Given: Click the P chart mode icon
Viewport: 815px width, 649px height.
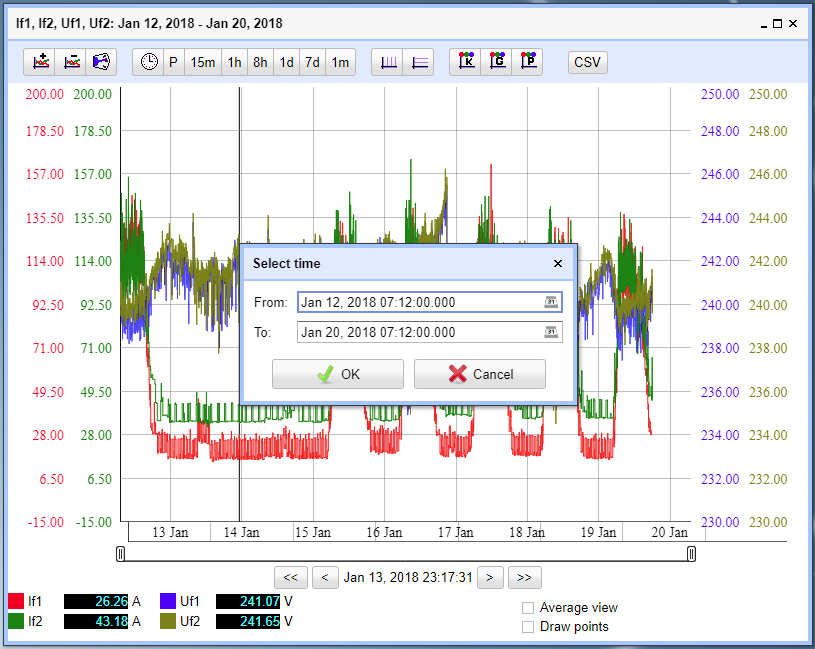Looking at the screenshot, I should (x=528, y=62).
